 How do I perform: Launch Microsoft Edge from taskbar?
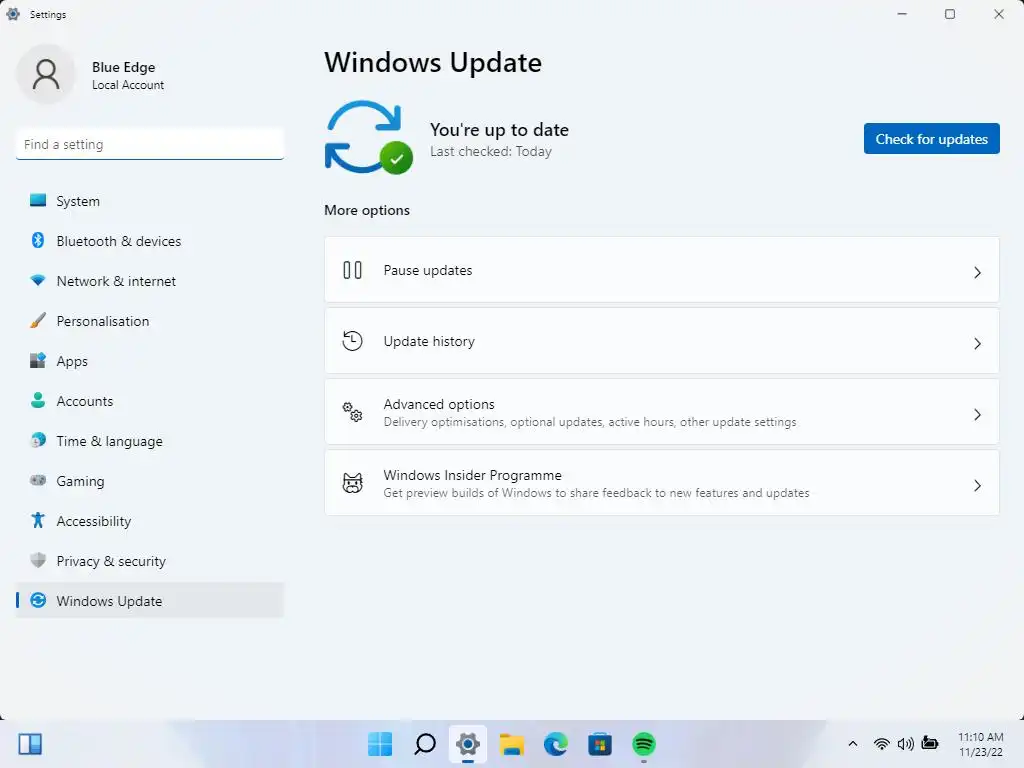tap(556, 744)
